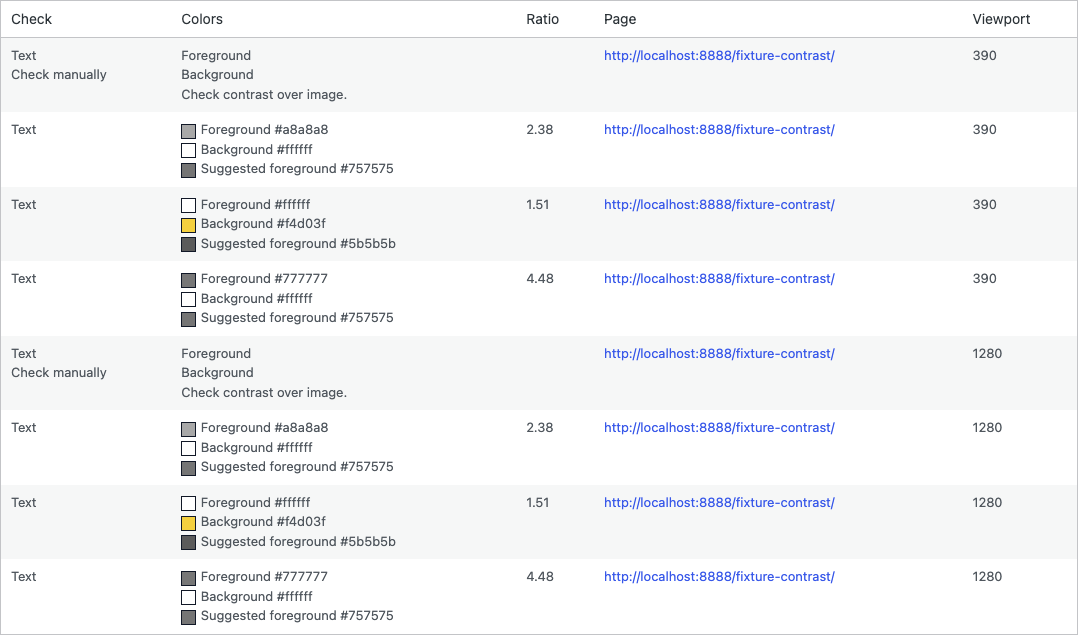
Task: Select the suggested #5b5b5b swatch for viewport 390
Action: pyautogui.click(x=188, y=244)
